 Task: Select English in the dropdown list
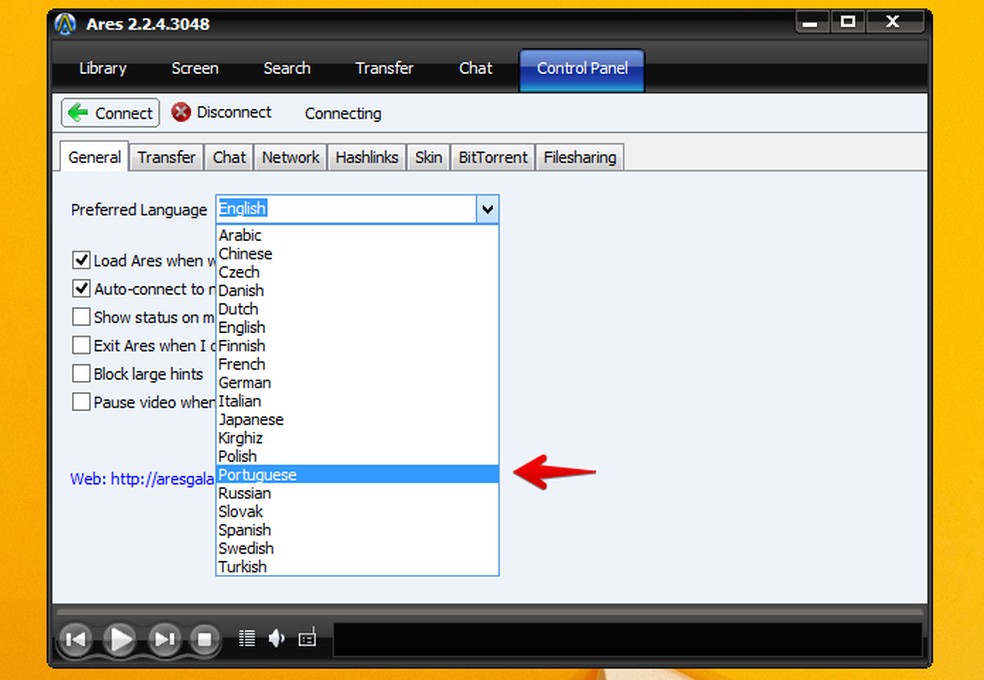(x=357, y=327)
